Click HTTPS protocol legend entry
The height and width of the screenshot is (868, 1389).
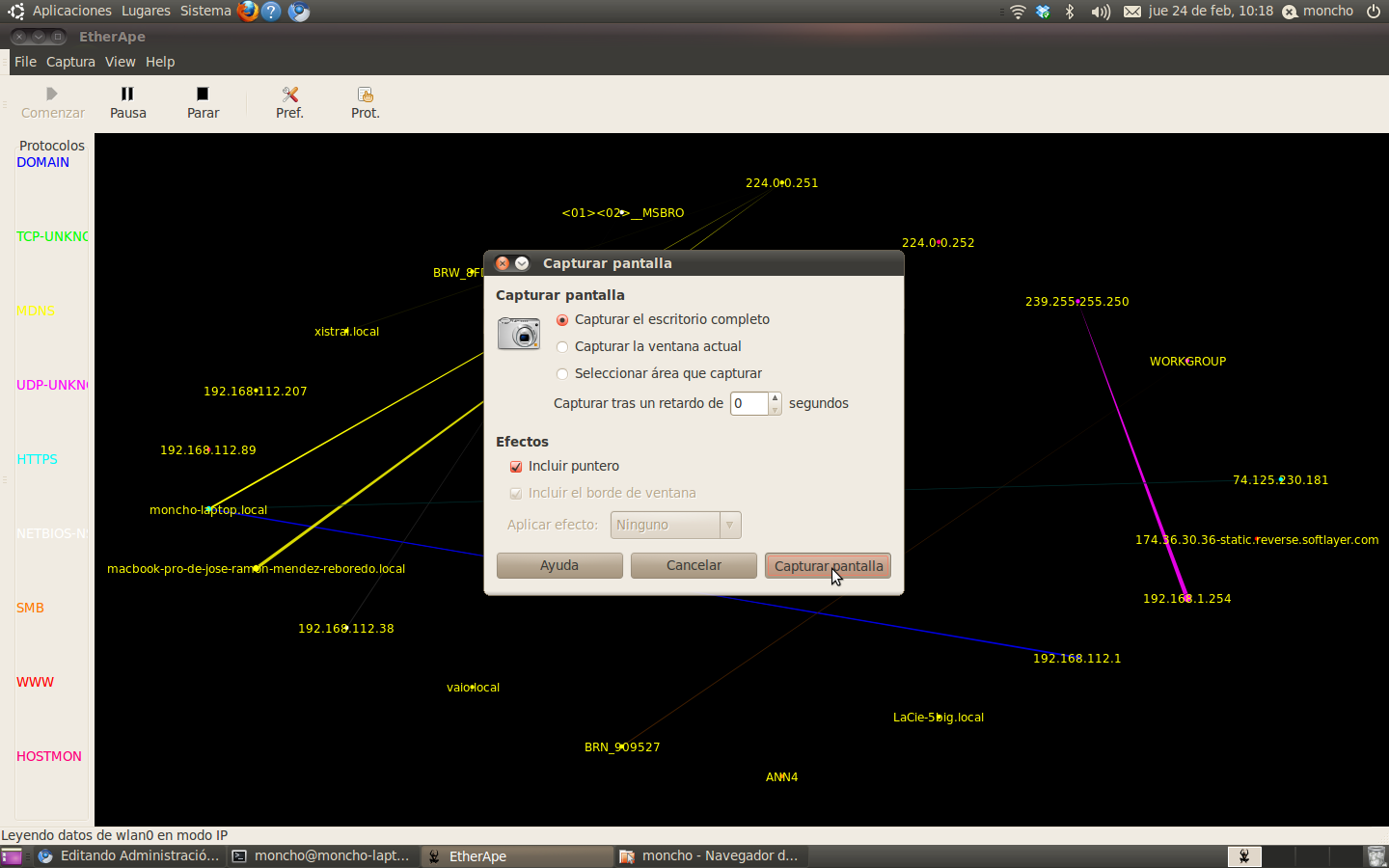click(37, 459)
